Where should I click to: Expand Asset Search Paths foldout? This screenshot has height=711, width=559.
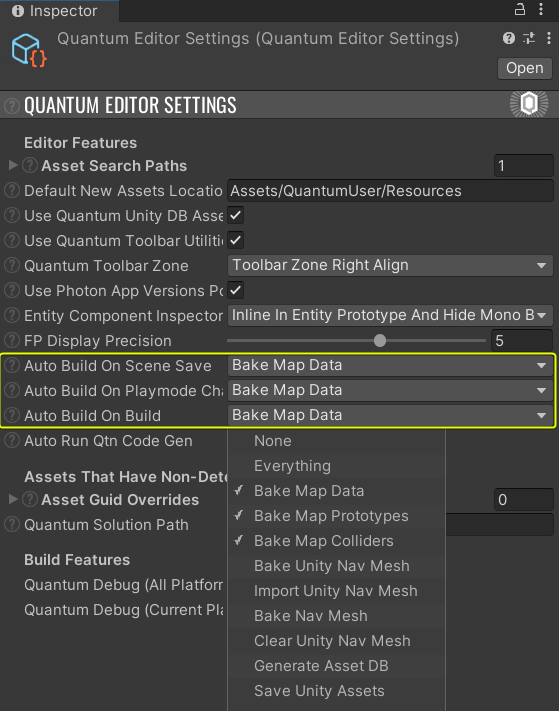click(13, 166)
